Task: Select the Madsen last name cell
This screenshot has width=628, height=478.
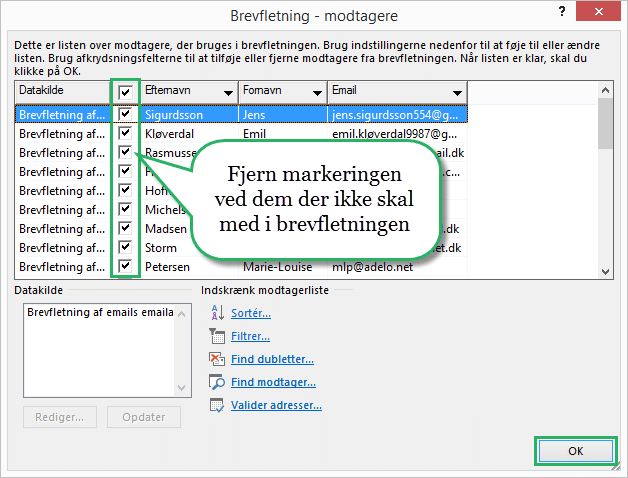Action: 166,228
